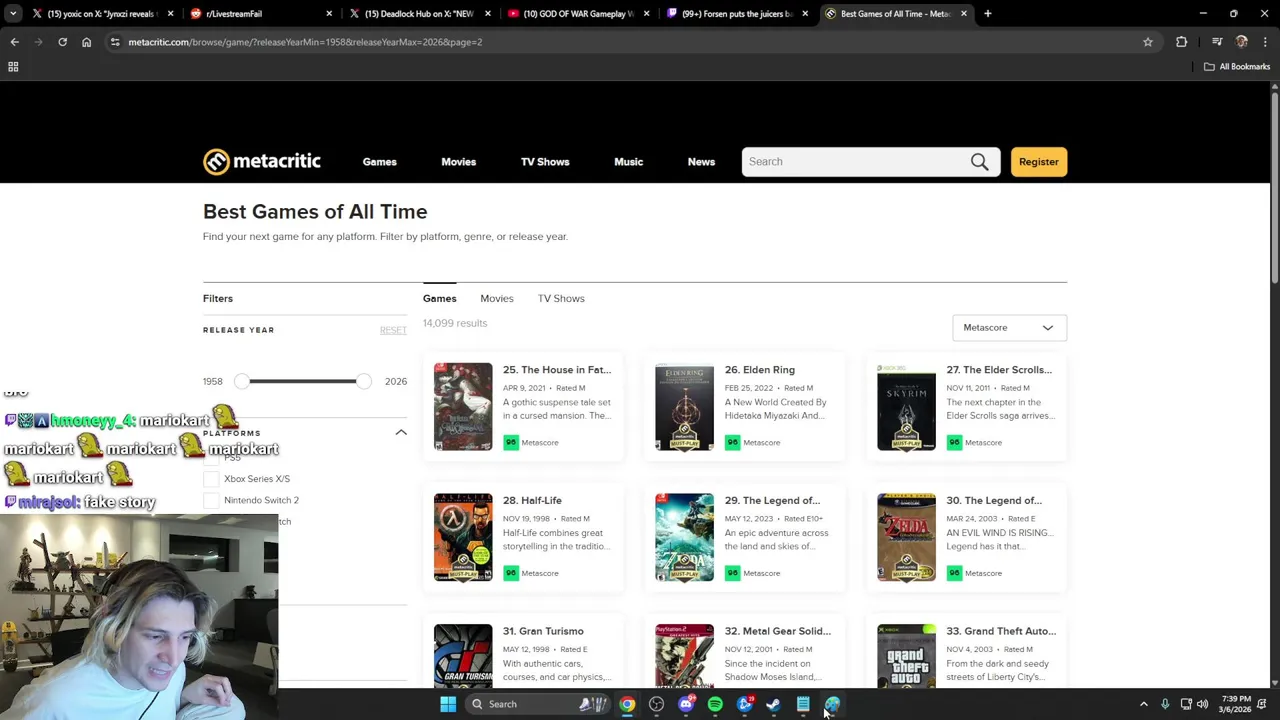The width and height of the screenshot is (1280, 720).
Task: Click the Skyrim cover thumbnail
Action: (906, 407)
